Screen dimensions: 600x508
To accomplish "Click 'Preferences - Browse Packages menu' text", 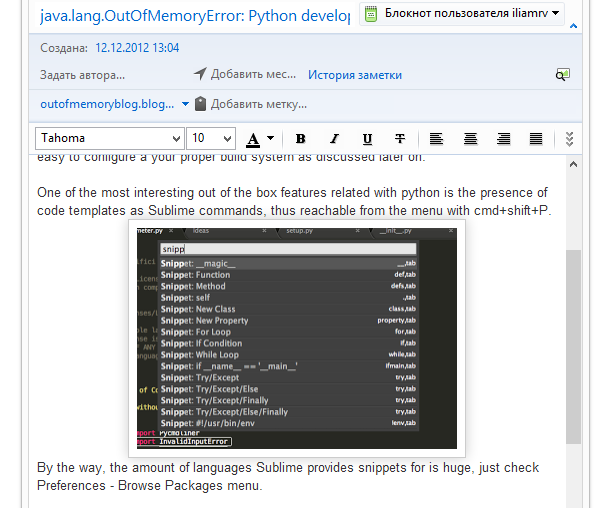I will [x=149, y=485].
